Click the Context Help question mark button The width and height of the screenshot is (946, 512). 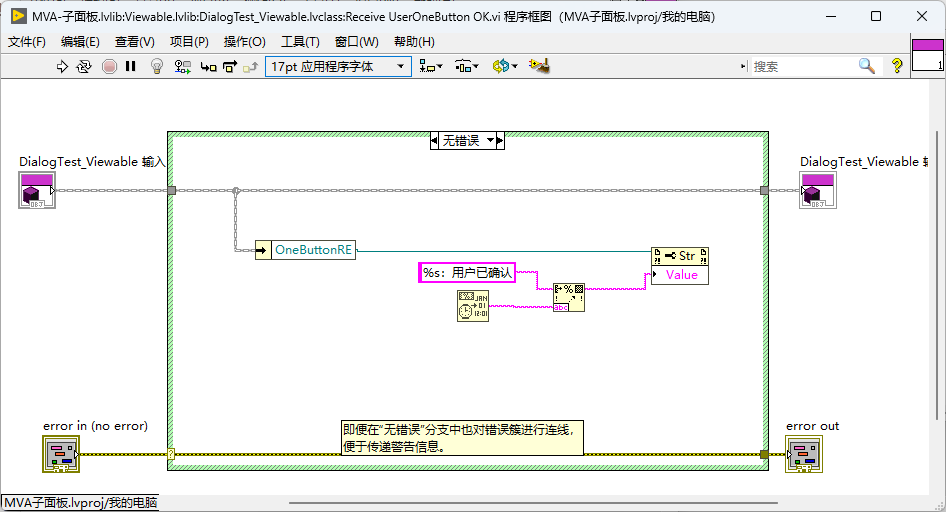coord(897,66)
